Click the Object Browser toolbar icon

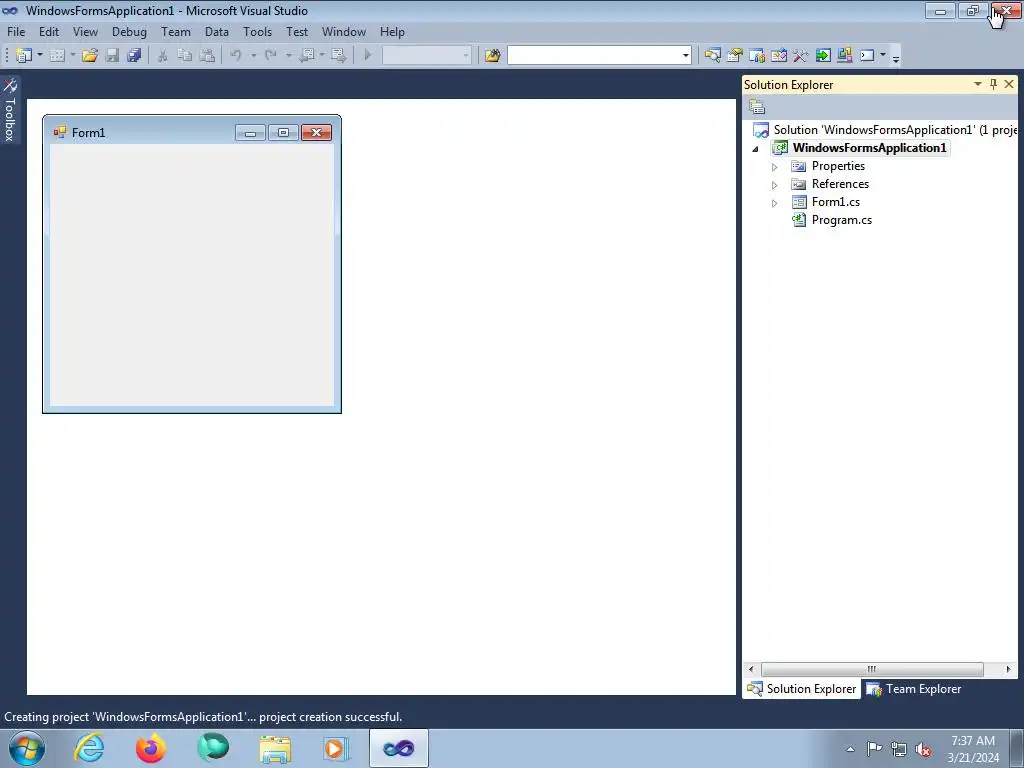point(757,56)
